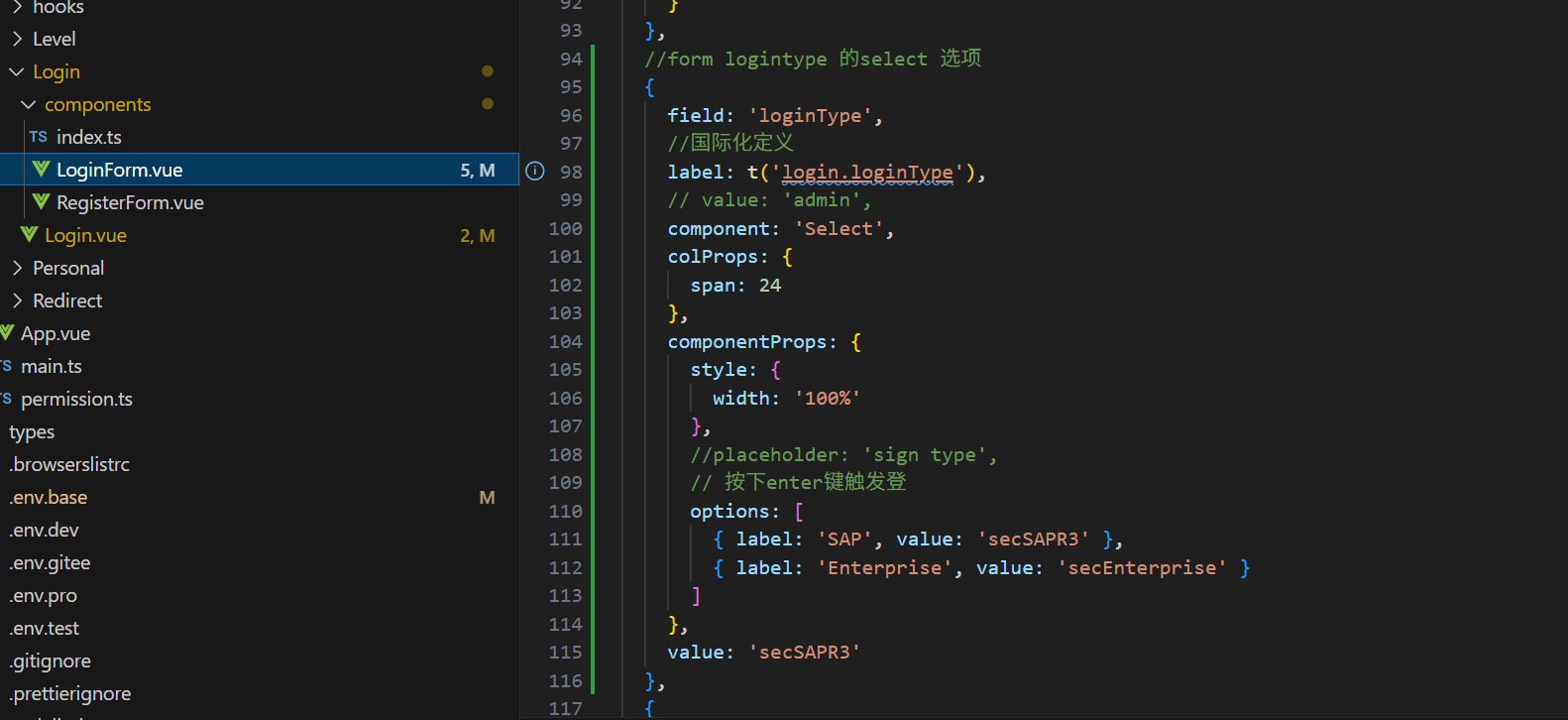Click width: '100%' in code
This screenshot has width=1568, height=720.
pos(787,398)
